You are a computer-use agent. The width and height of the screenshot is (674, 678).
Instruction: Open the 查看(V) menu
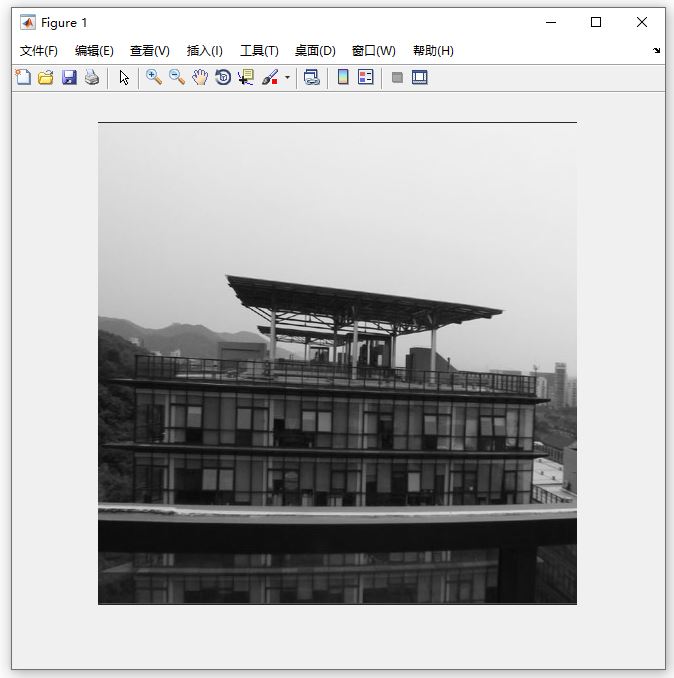150,51
